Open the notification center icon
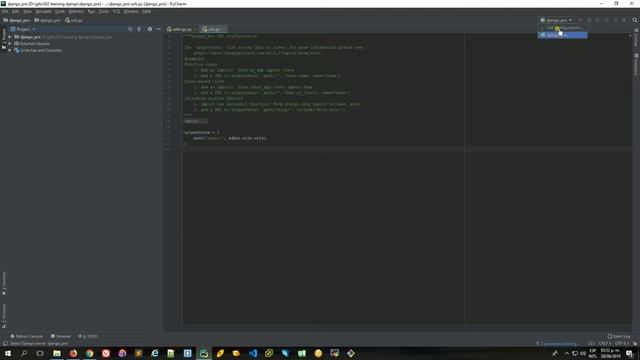The height and width of the screenshot is (360, 640). coord(630,353)
